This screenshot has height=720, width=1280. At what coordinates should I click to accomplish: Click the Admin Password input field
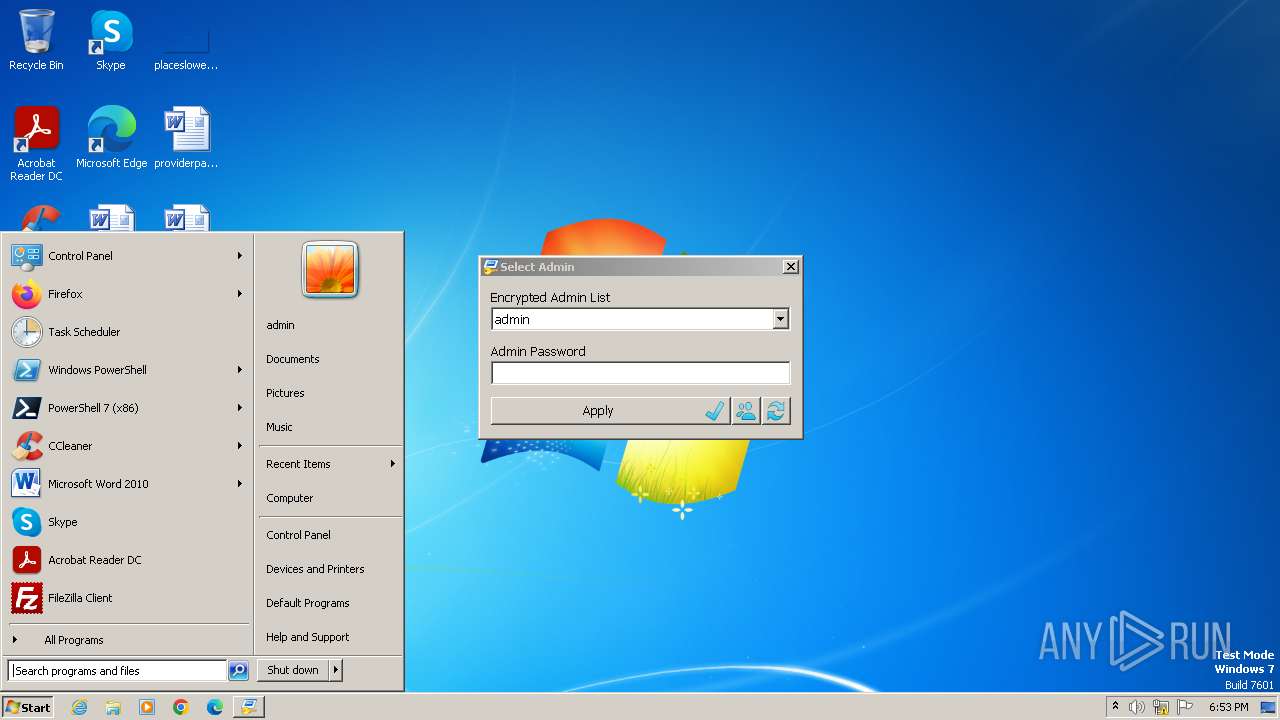coord(640,373)
